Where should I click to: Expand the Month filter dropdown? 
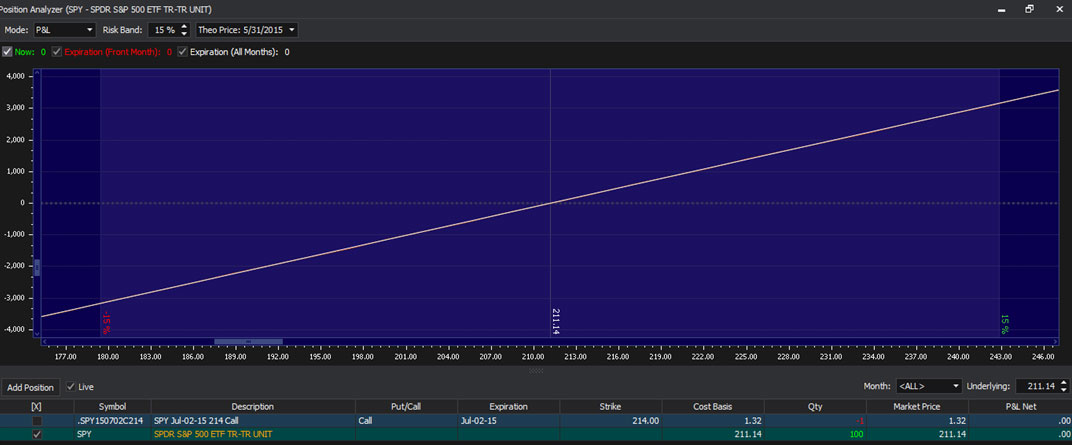(929, 386)
